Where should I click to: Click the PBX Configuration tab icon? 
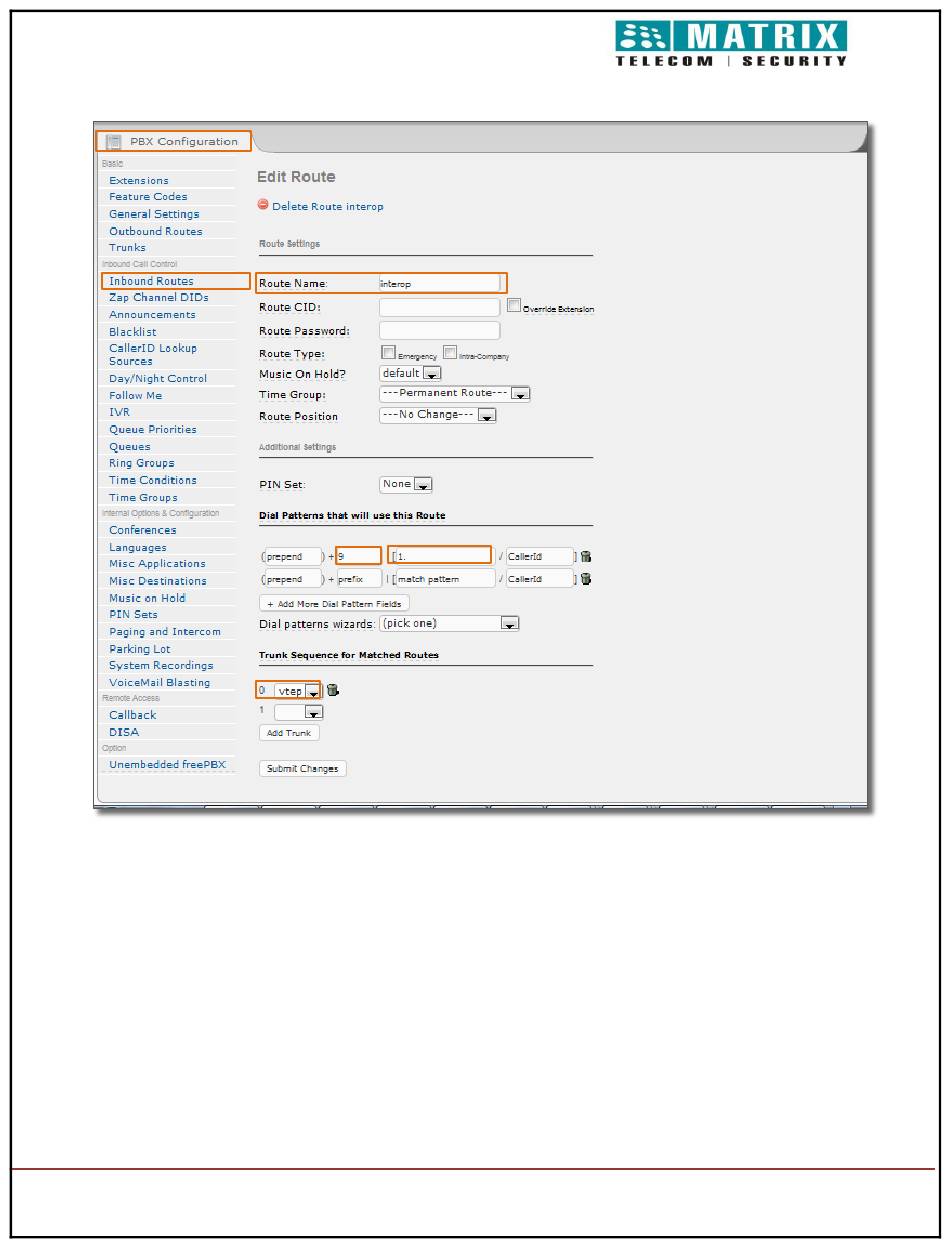(x=114, y=142)
